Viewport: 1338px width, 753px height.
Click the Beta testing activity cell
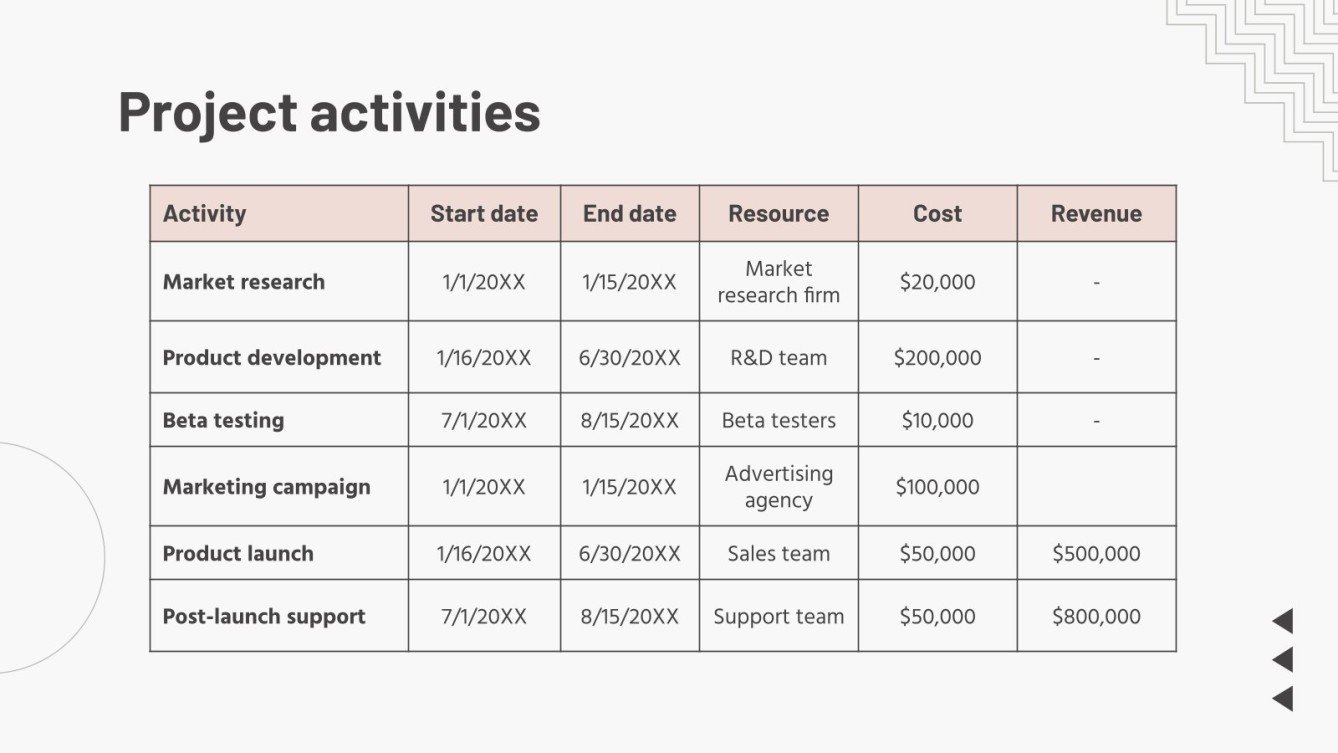223,420
